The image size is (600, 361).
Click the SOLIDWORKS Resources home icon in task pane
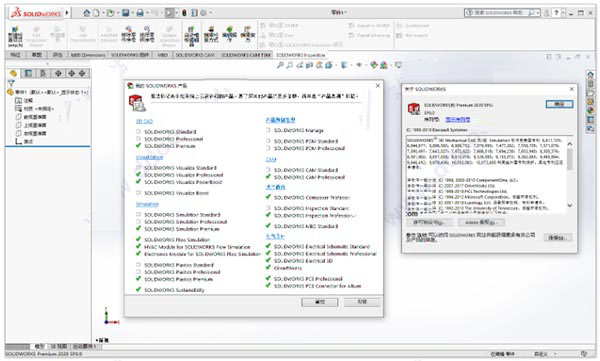(x=590, y=74)
